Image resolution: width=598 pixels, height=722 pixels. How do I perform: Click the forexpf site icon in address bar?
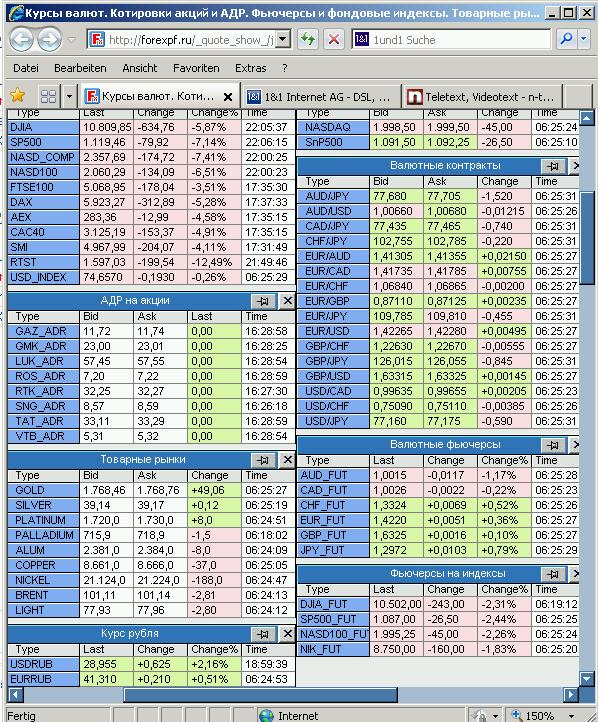point(97,40)
